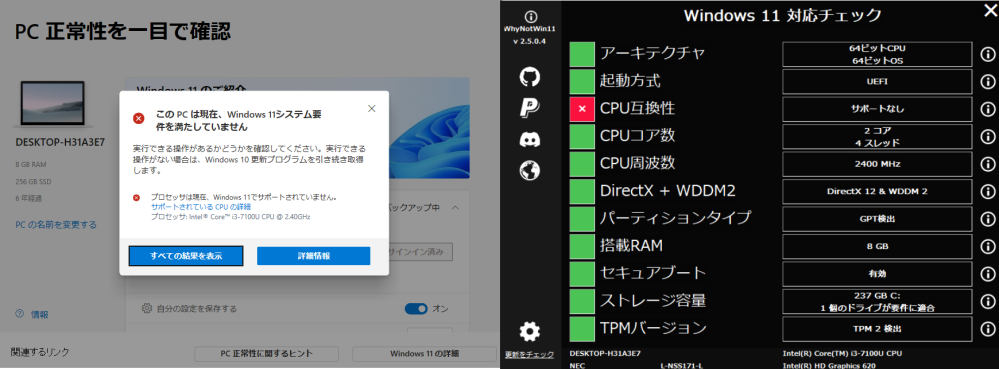Click the globe website icon
The height and width of the screenshot is (369, 999).
(x=530, y=170)
